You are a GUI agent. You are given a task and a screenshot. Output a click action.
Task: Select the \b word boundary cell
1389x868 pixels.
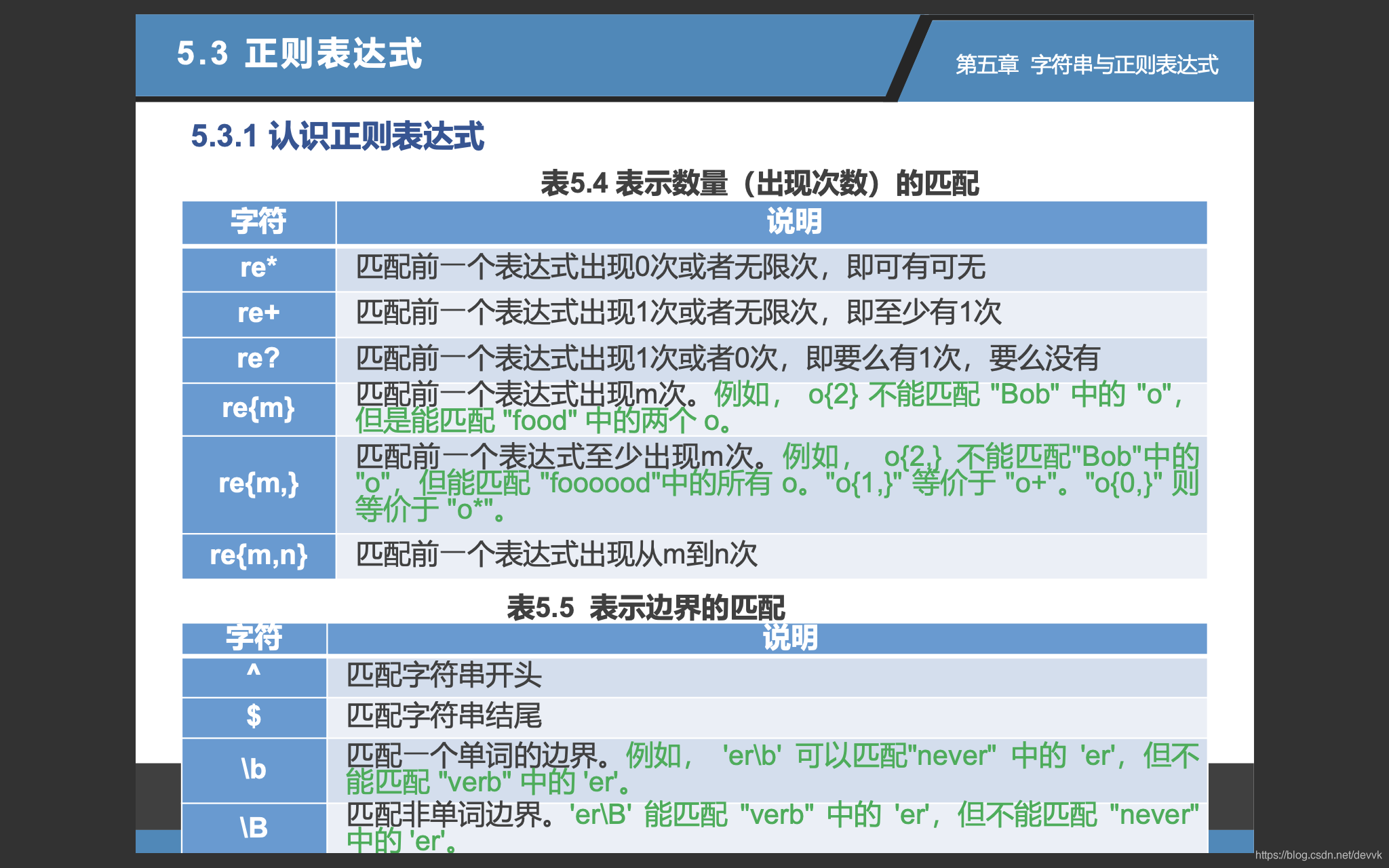click(x=254, y=768)
